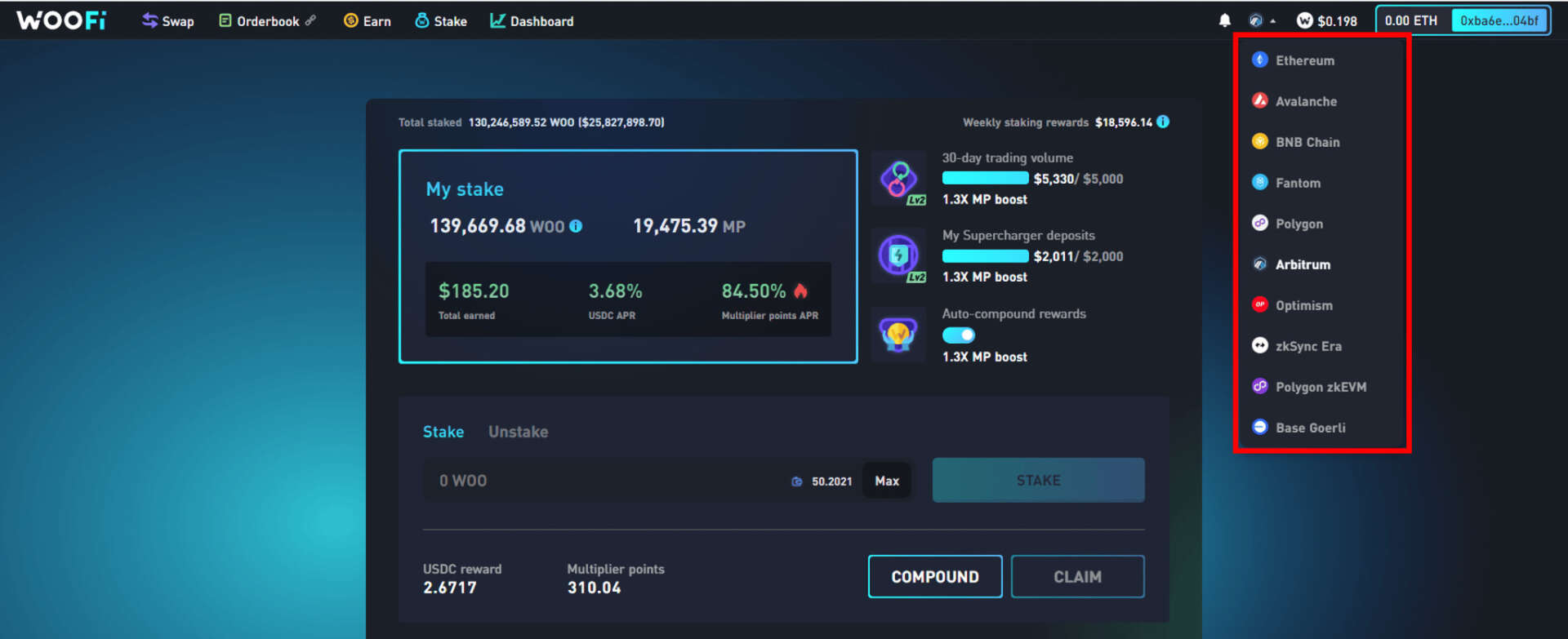This screenshot has width=1568, height=639.
Task: Select the Stake tab in staking panel
Action: [x=443, y=432]
